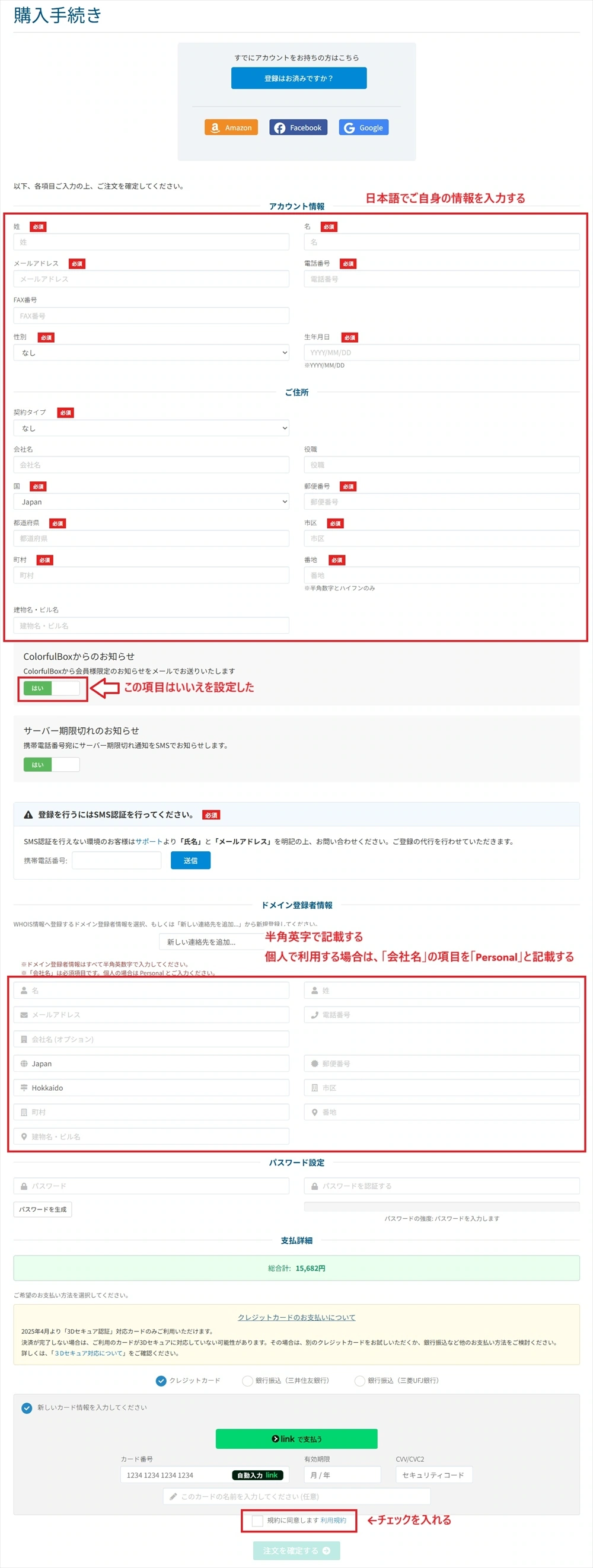Click the card name optional field
The height and width of the screenshot is (1568, 593).
(296, 1496)
